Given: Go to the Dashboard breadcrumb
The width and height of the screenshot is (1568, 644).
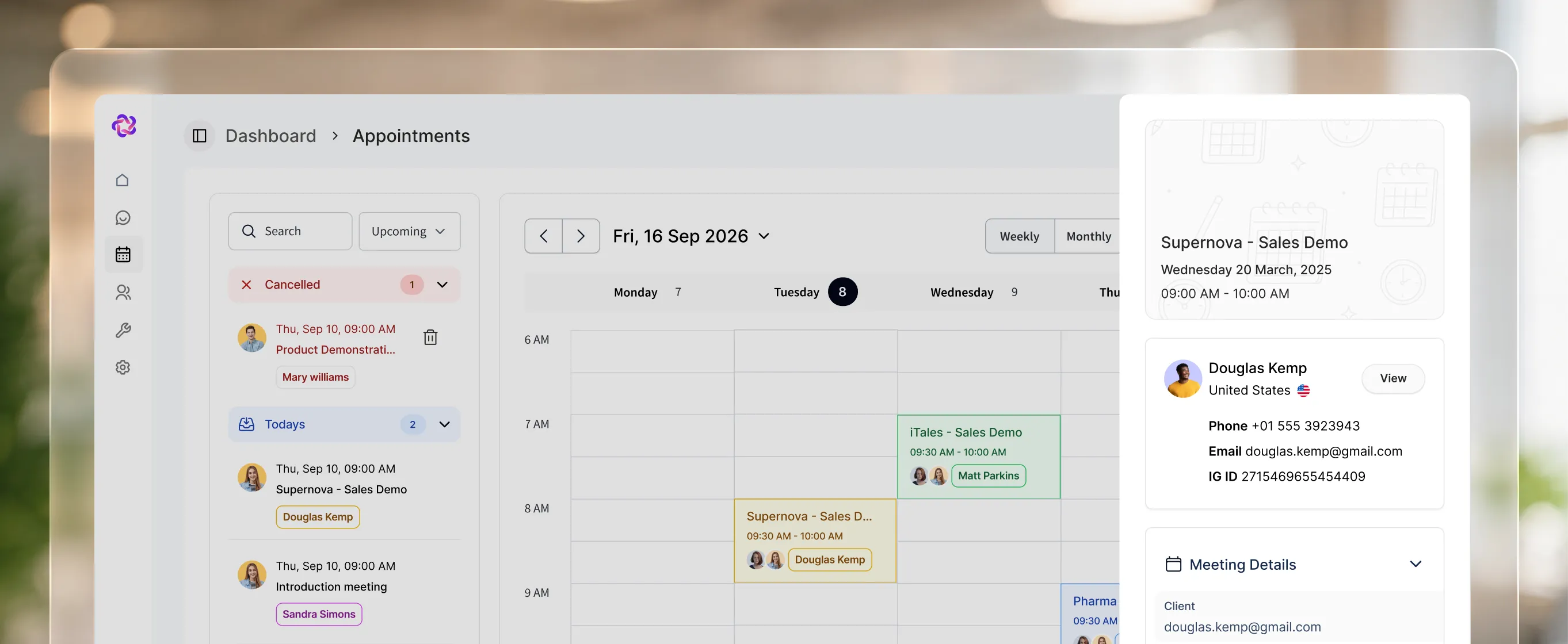Looking at the screenshot, I should click(271, 136).
